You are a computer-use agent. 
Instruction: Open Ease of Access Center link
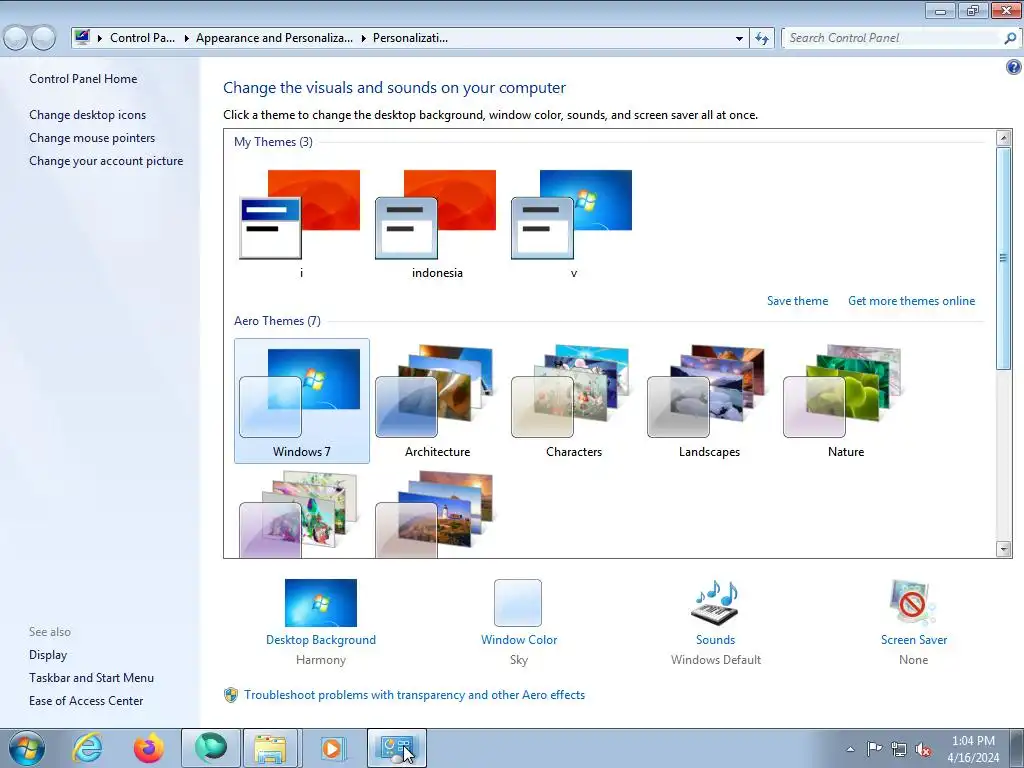[86, 701]
